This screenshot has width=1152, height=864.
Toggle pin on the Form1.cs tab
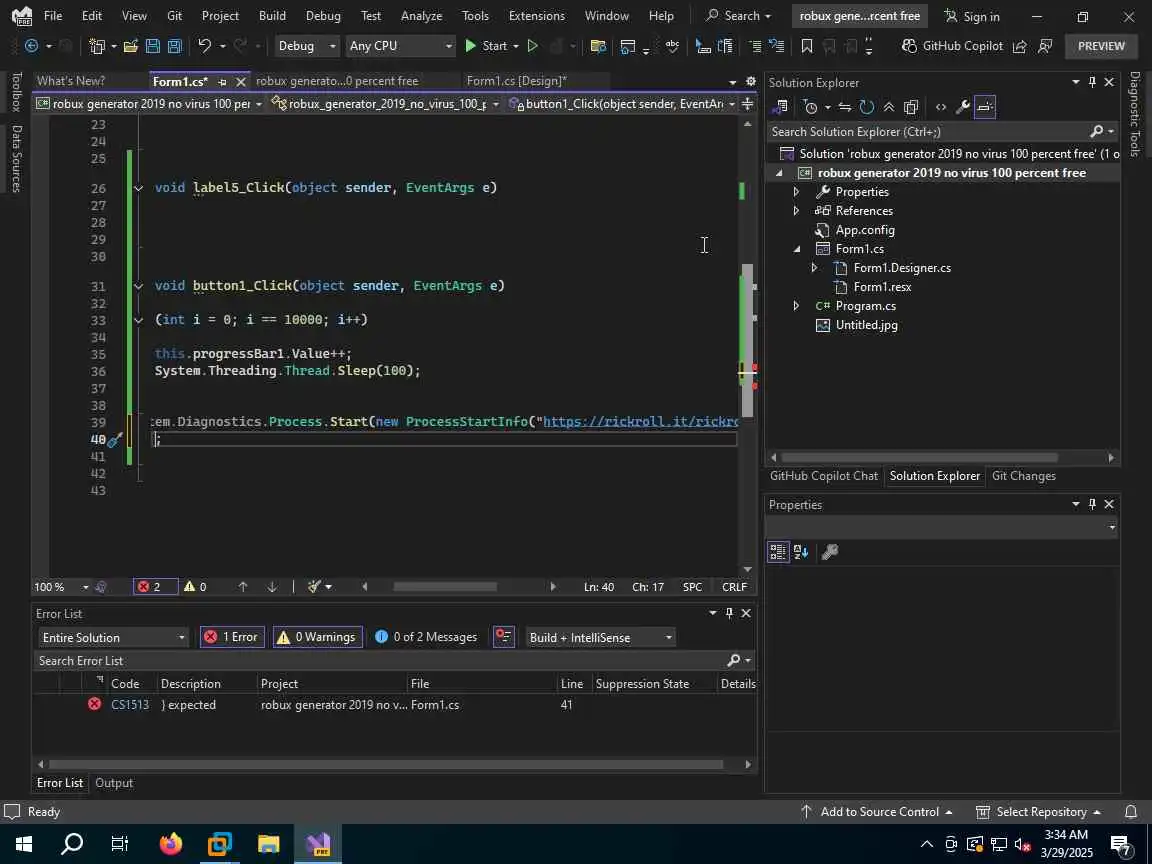click(222, 82)
